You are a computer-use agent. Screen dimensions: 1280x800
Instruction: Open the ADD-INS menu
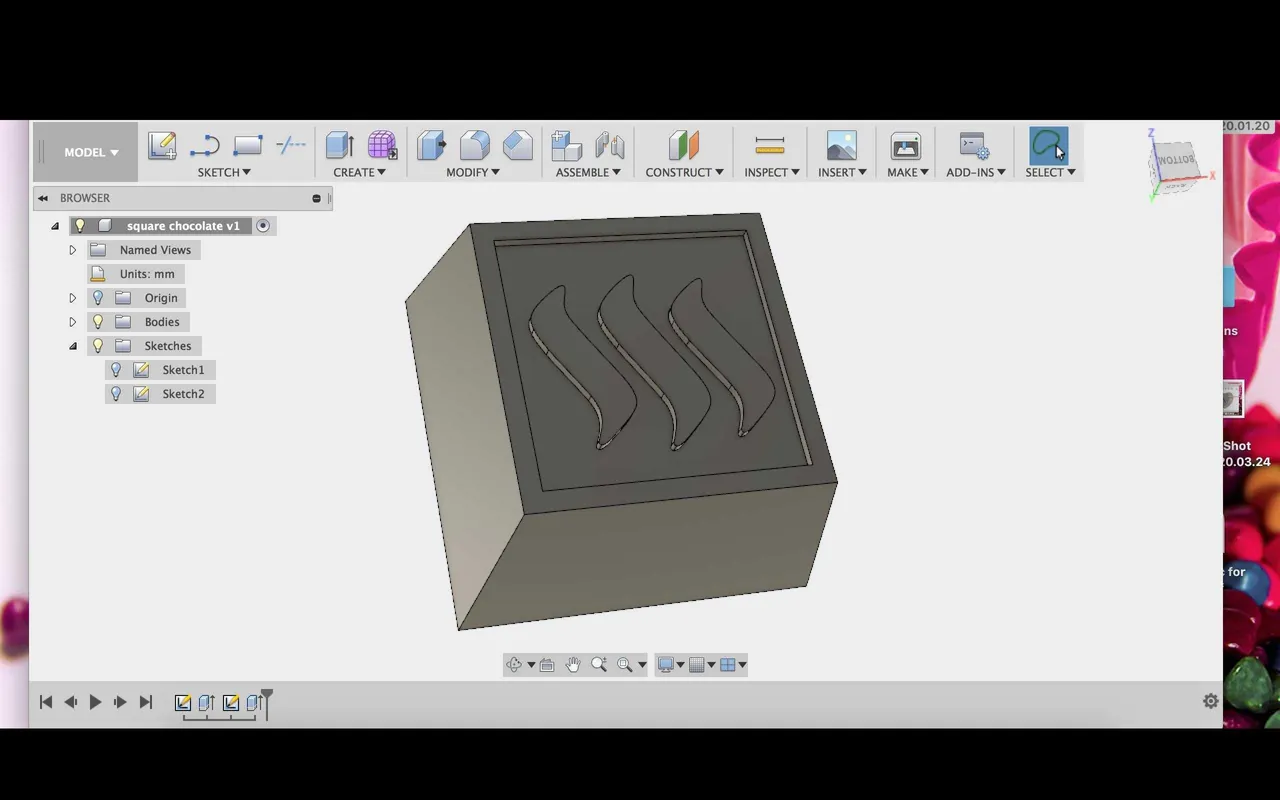click(976, 172)
